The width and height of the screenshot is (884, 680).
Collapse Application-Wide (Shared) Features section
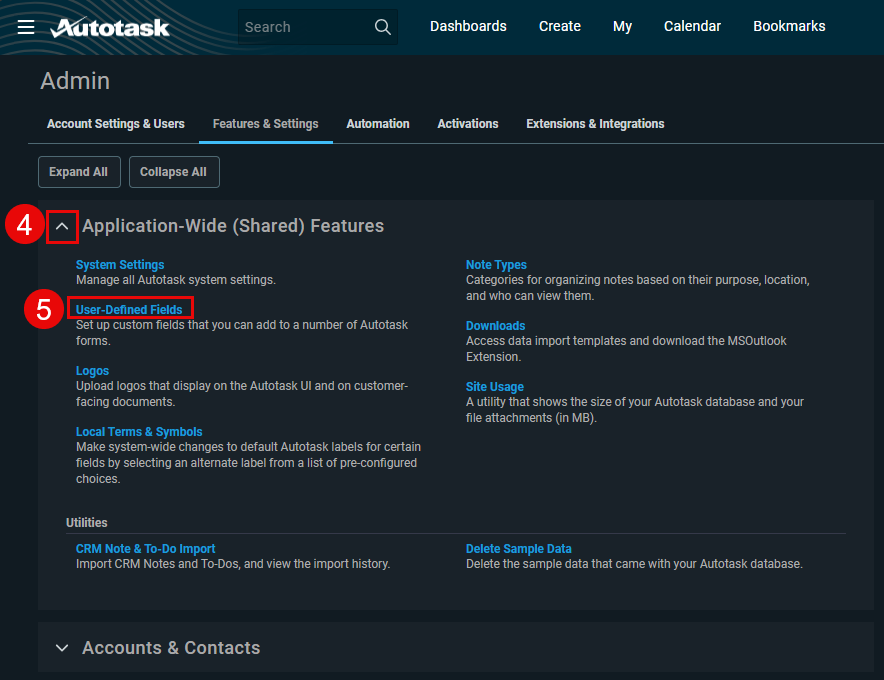pyautogui.click(x=62, y=227)
